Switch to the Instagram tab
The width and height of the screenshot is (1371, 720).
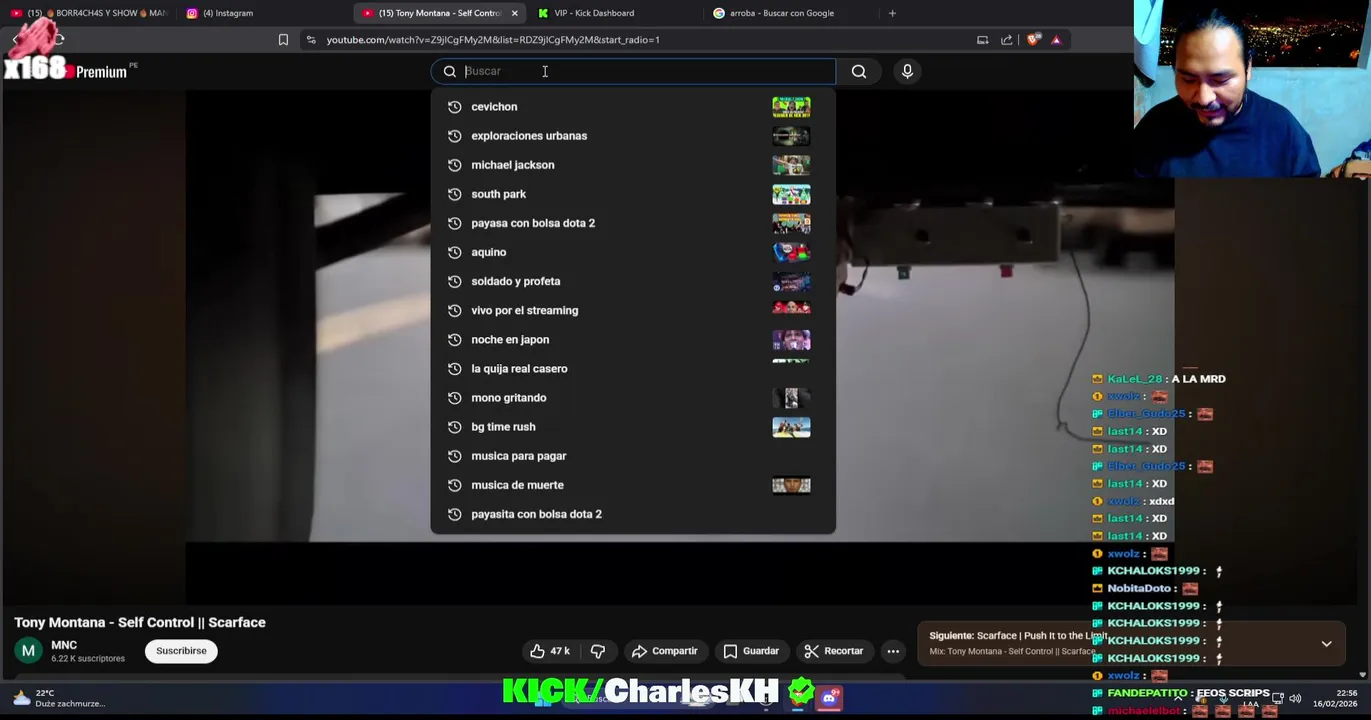228,13
